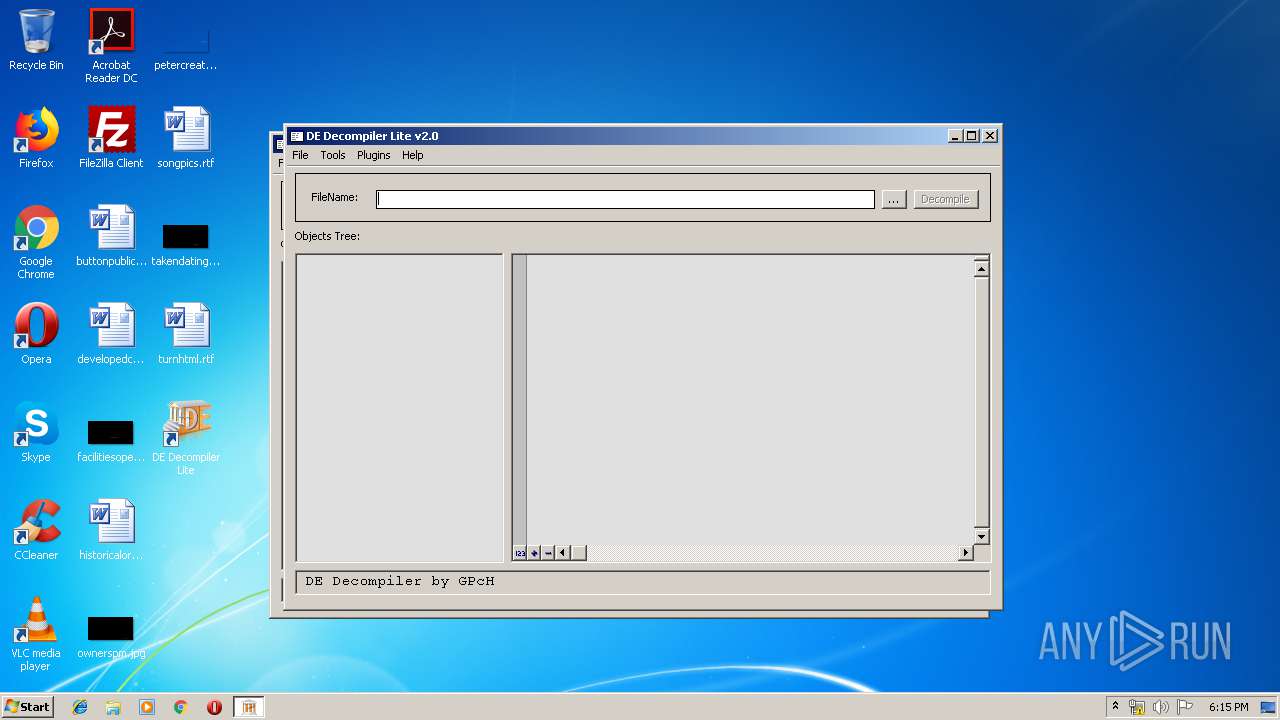Select developedc... document icon
Viewport: 1280px width, 720px height.
[111, 334]
